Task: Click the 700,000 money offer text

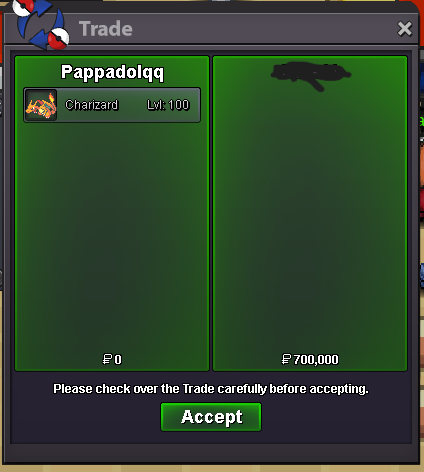Action: pyautogui.click(x=316, y=360)
